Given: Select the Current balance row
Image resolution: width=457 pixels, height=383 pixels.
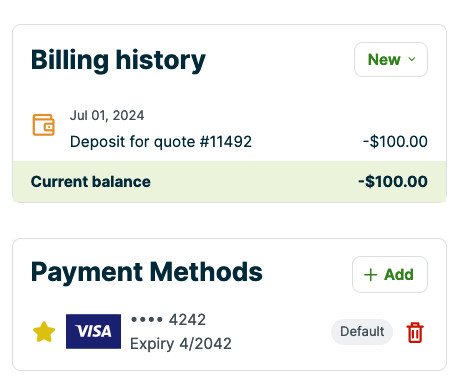Looking at the screenshot, I should (x=229, y=182).
